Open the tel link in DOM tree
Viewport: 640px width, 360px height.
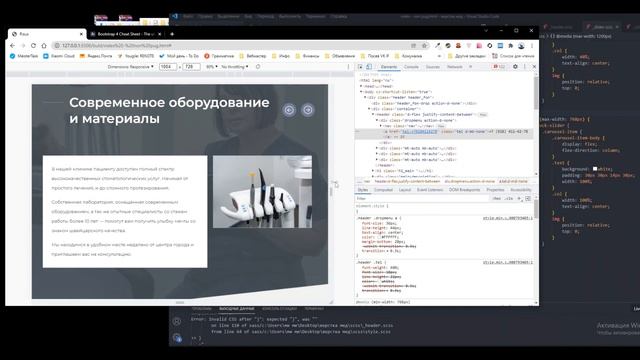click(419, 132)
